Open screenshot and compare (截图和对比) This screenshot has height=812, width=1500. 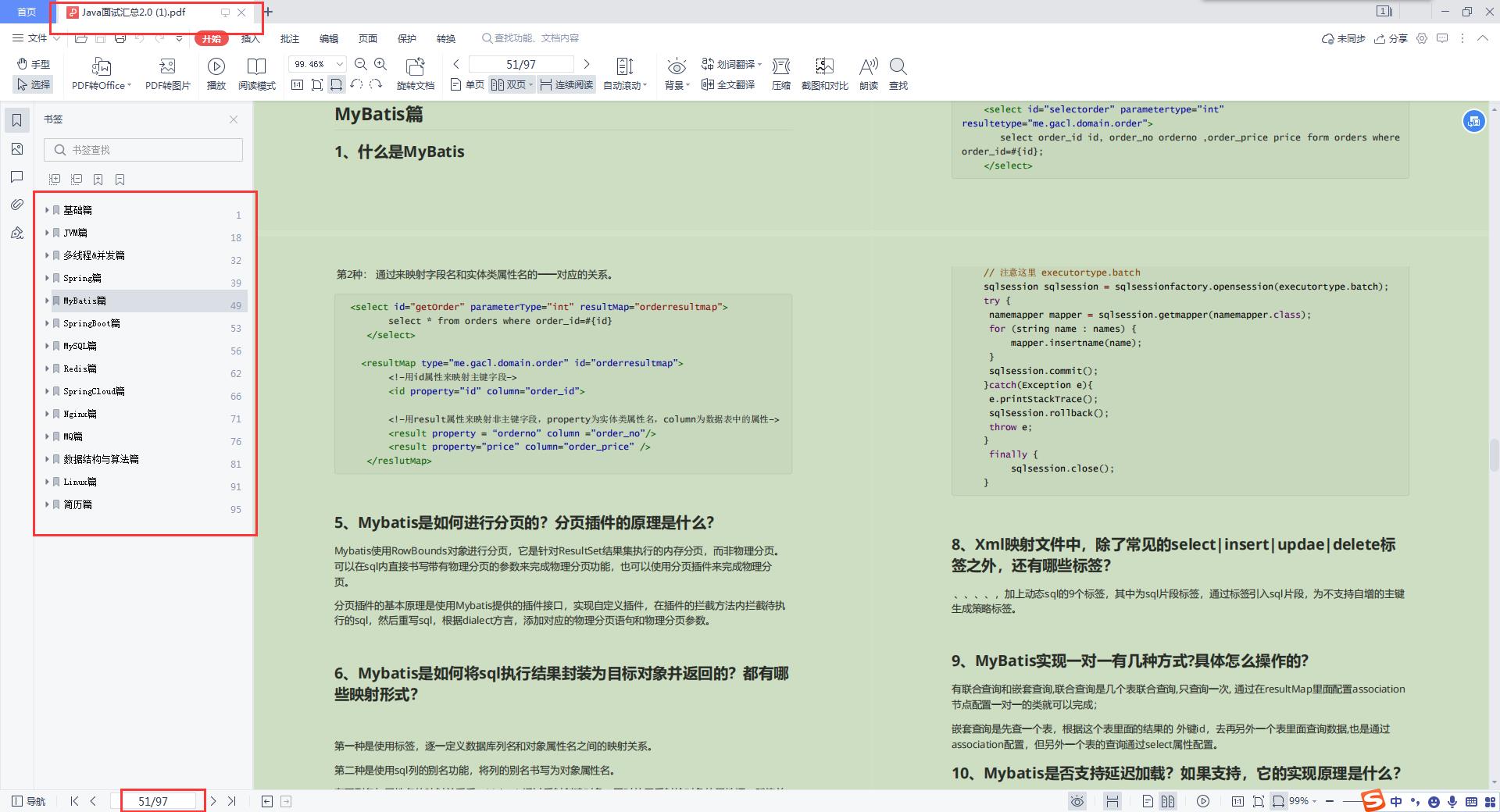point(824,74)
